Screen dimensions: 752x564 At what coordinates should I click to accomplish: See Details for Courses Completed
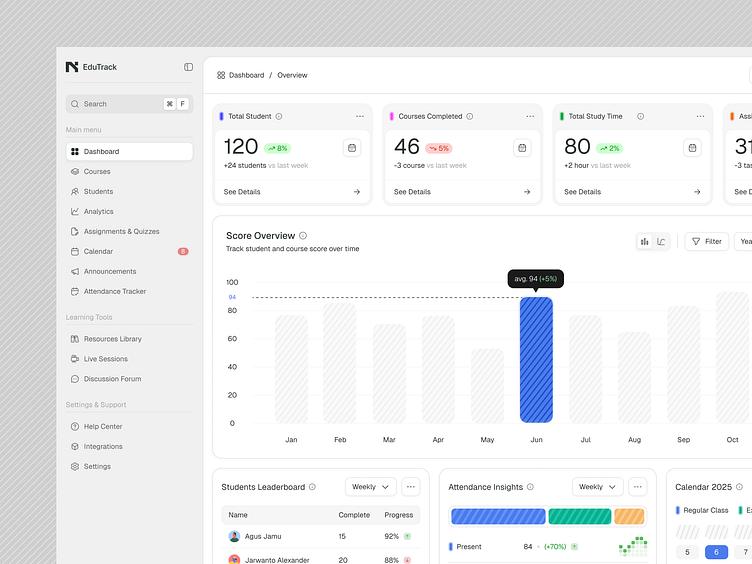[x=462, y=192]
